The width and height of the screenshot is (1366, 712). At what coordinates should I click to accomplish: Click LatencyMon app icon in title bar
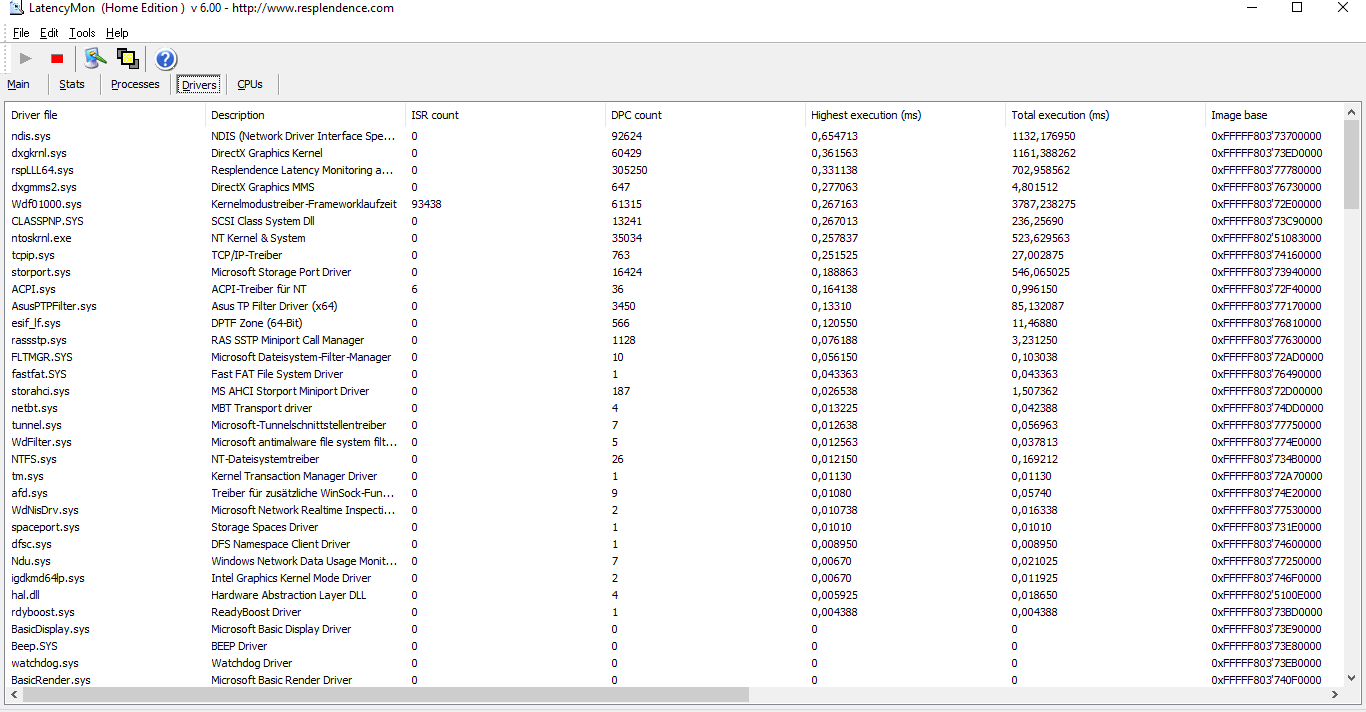[x=15, y=8]
